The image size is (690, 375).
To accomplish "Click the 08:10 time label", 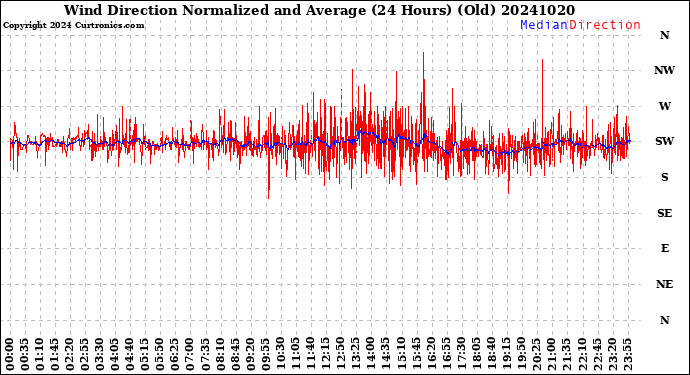I will click(220, 354).
